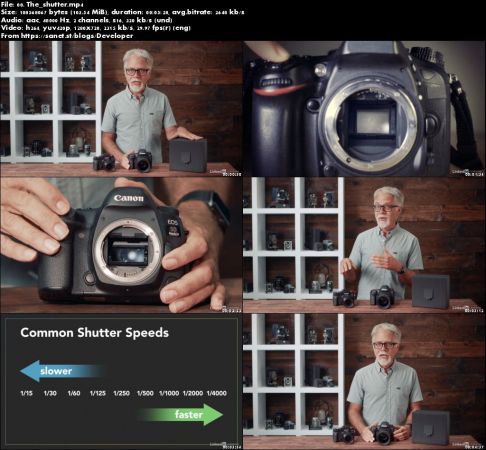This screenshot has height=450, width=486.
Task: Open thumbnail of man gesturing with both hands
Action: (x=364, y=245)
